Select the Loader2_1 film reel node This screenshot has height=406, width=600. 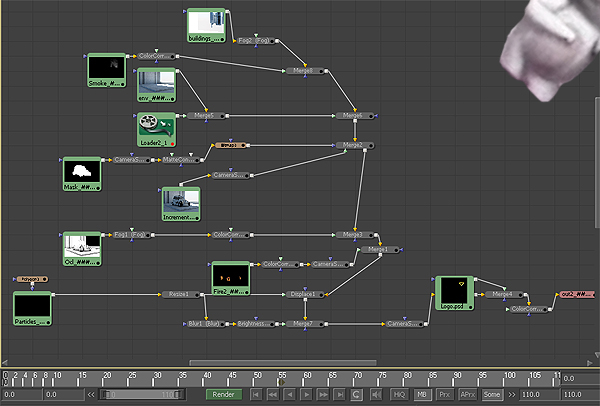click(155, 126)
